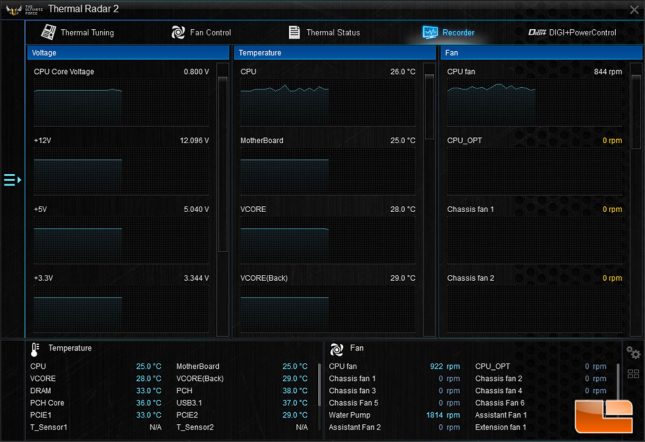The width and height of the screenshot is (645, 442).
Task: Click the CPU fan rpm graph
Action: [x=535, y=103]
